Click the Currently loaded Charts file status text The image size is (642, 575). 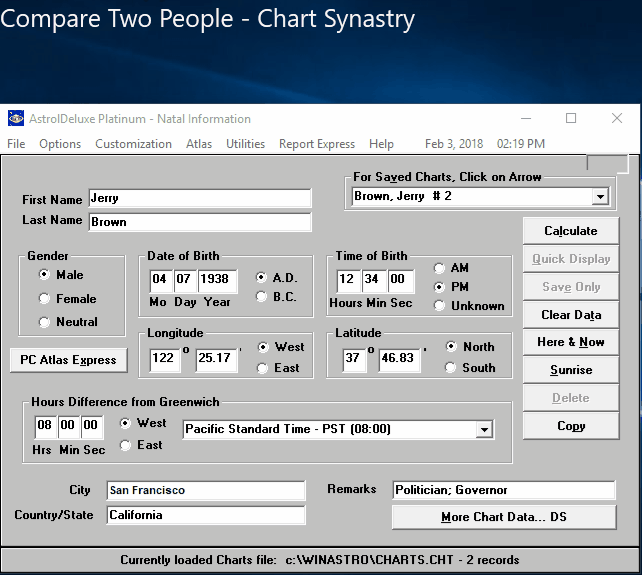(320, 560)
